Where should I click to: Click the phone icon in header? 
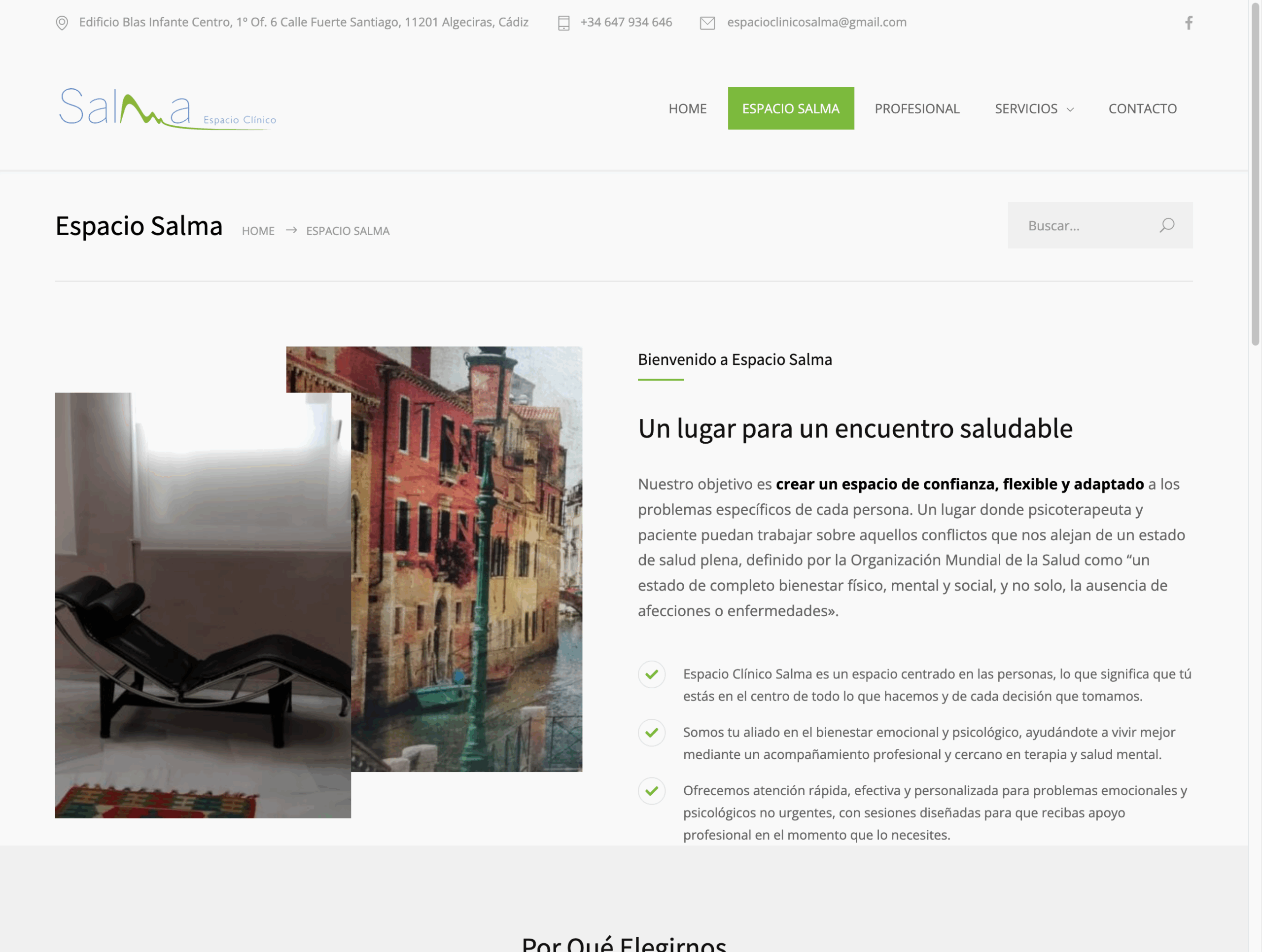pos(563,23)
